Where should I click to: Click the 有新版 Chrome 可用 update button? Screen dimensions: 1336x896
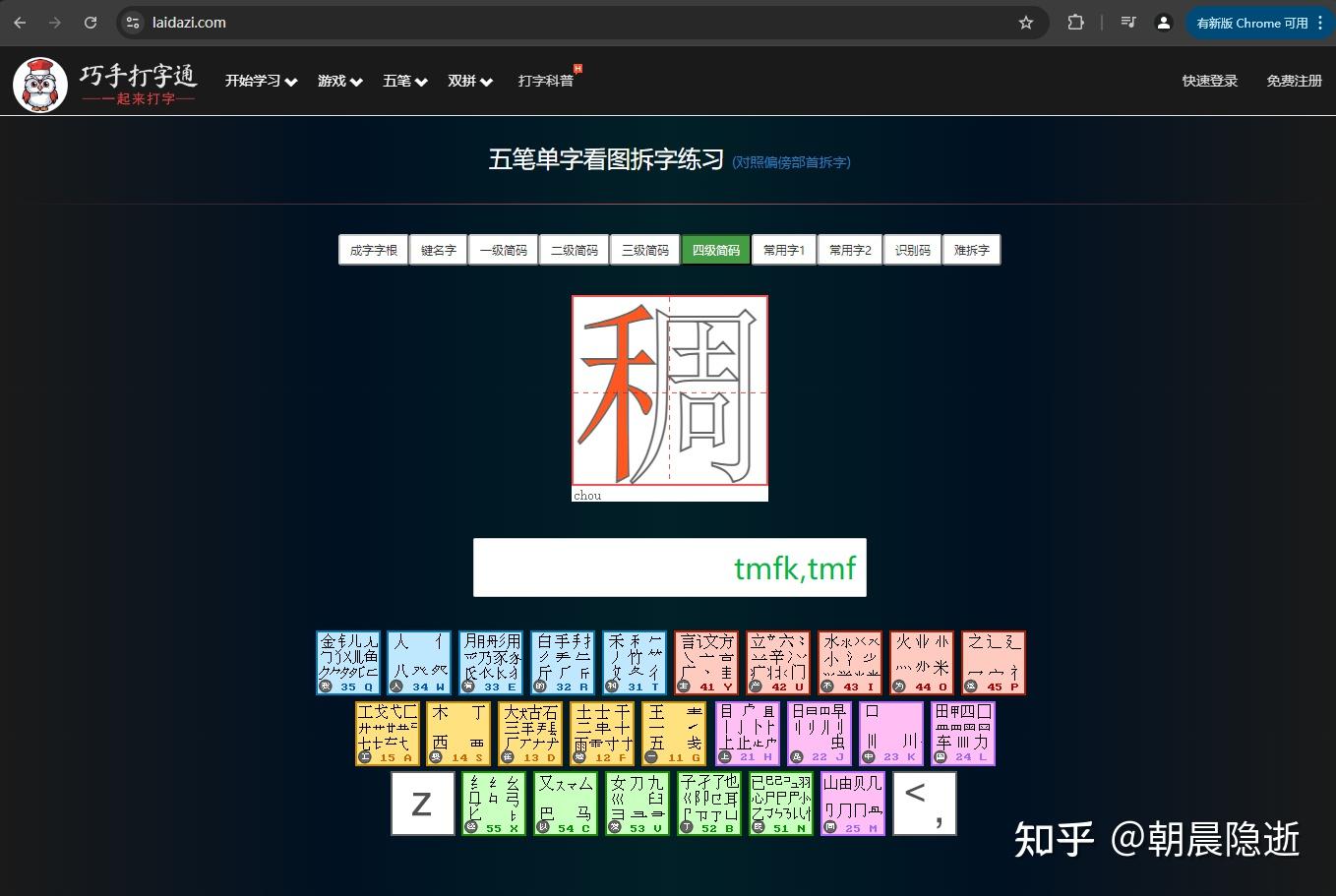click(1259, 23)
